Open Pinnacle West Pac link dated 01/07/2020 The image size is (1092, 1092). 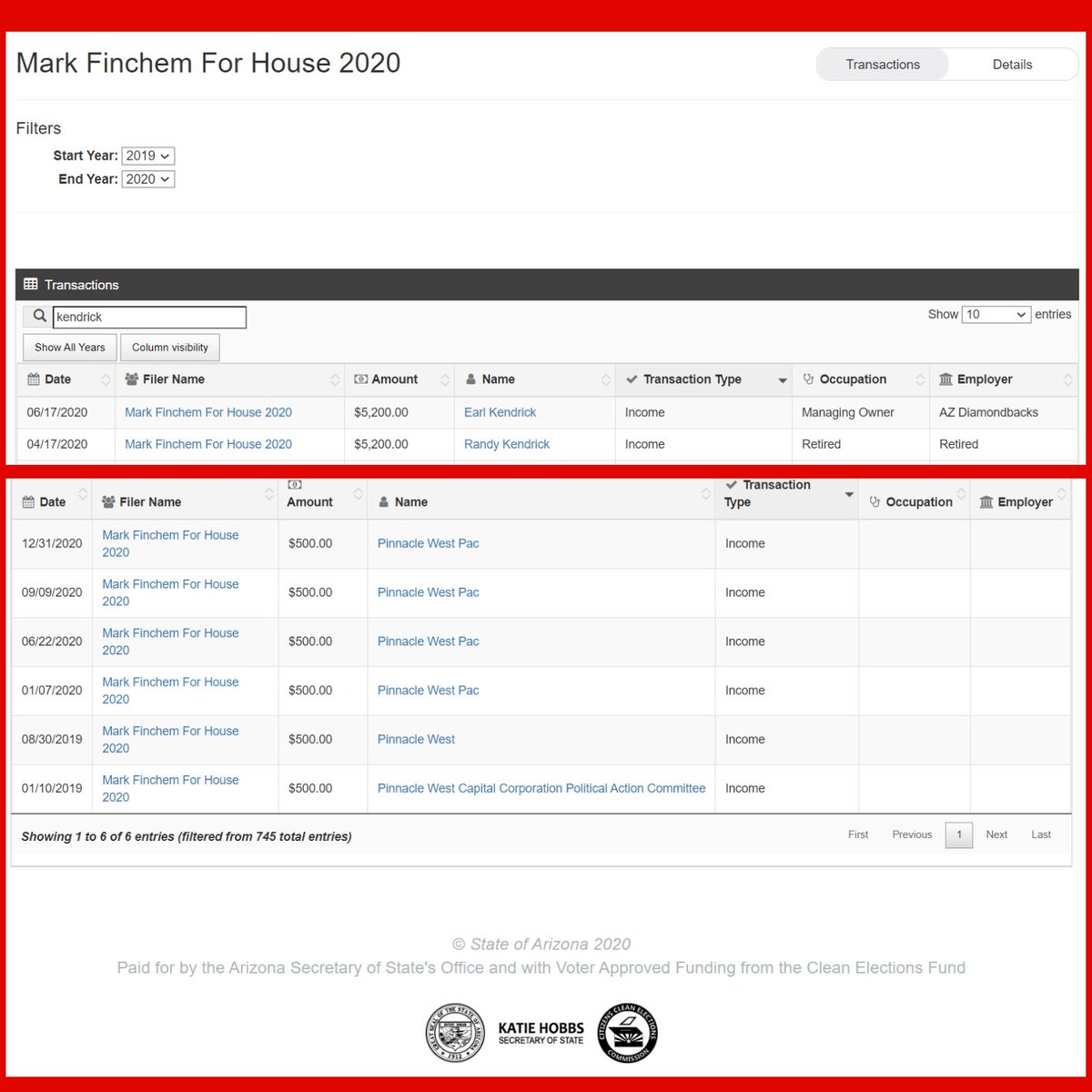pyautogui.click(x=428, y=691)
